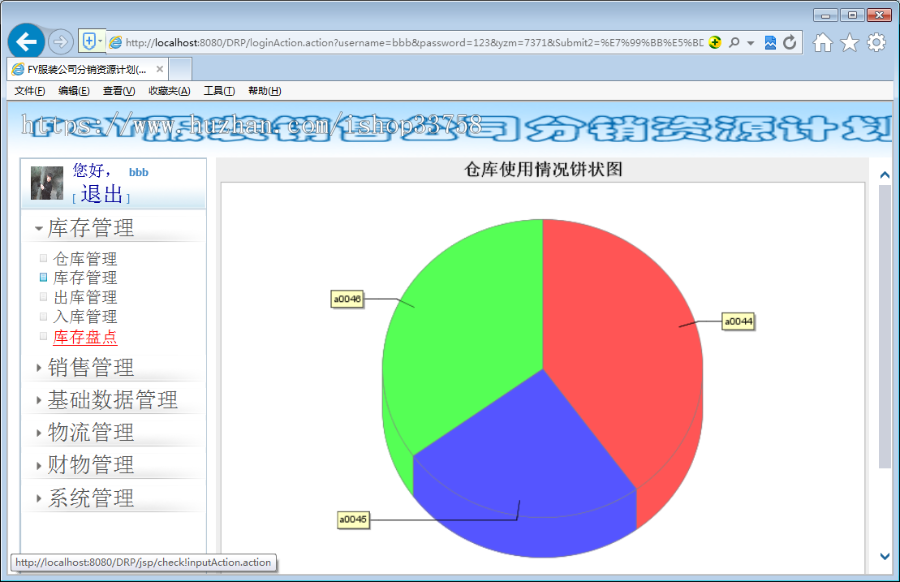Click the back navigation arrow

click(26, 42)
